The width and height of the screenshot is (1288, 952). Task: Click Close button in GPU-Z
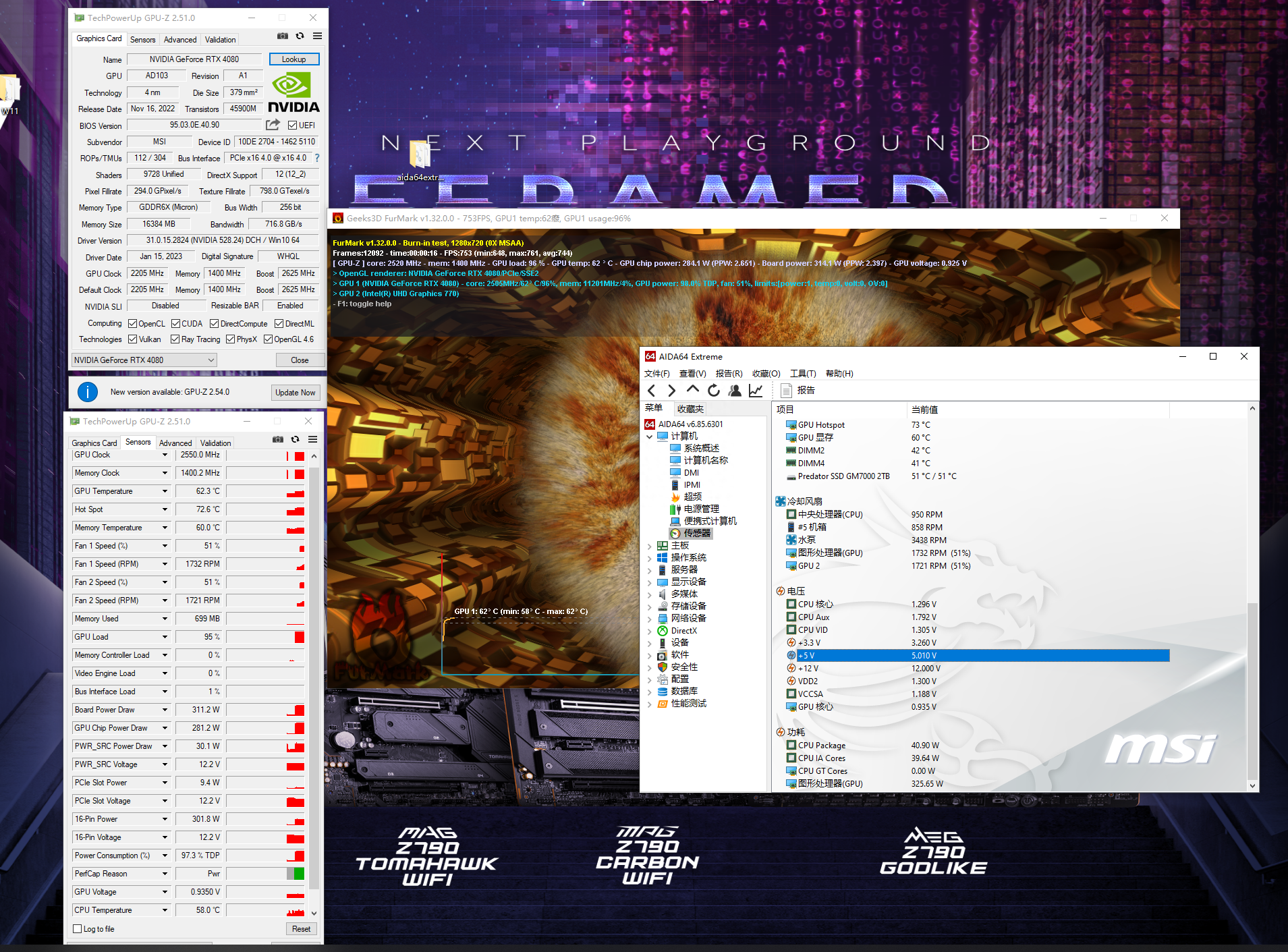click(300, 360)
